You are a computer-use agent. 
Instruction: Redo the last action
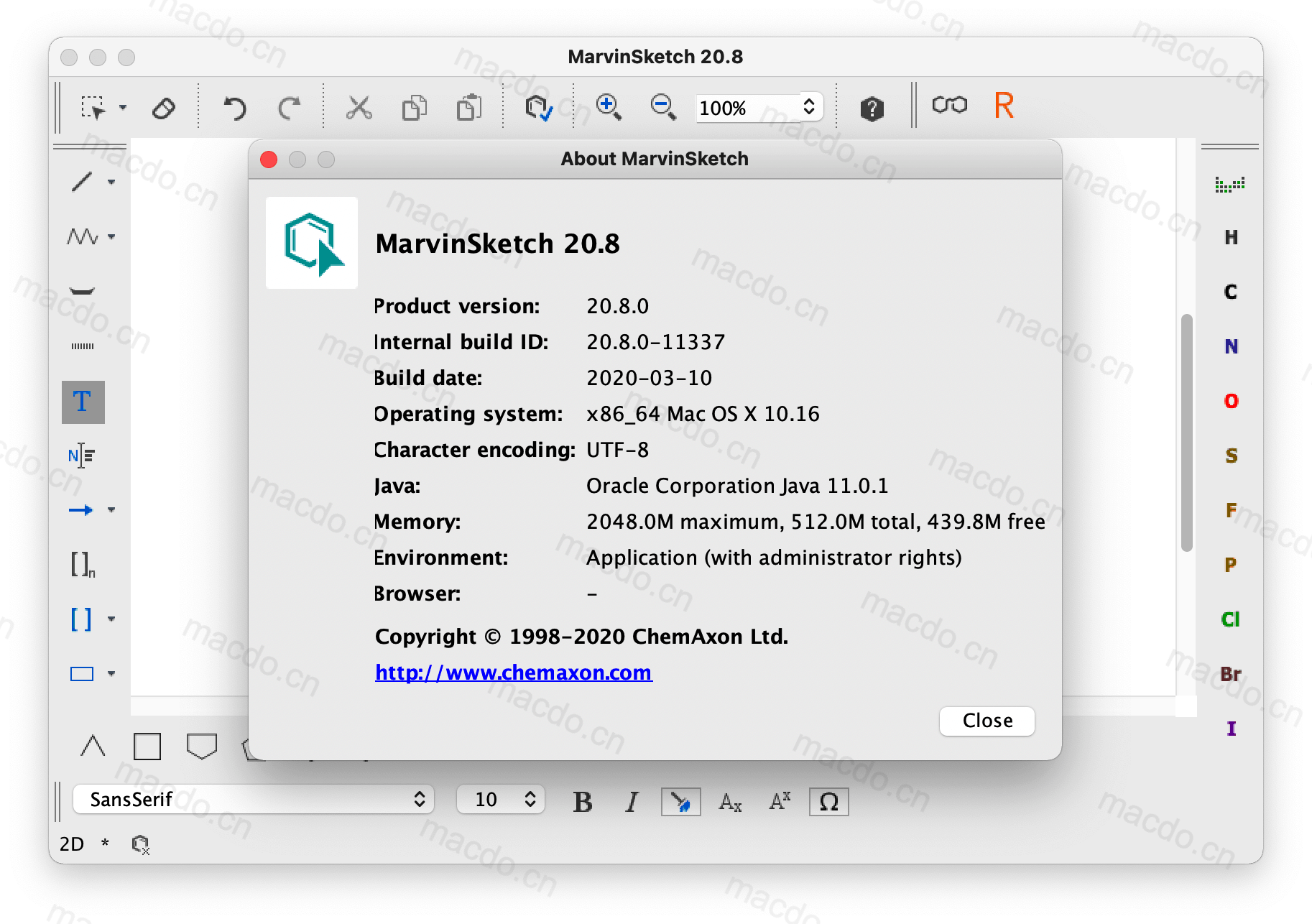point(290,108)
